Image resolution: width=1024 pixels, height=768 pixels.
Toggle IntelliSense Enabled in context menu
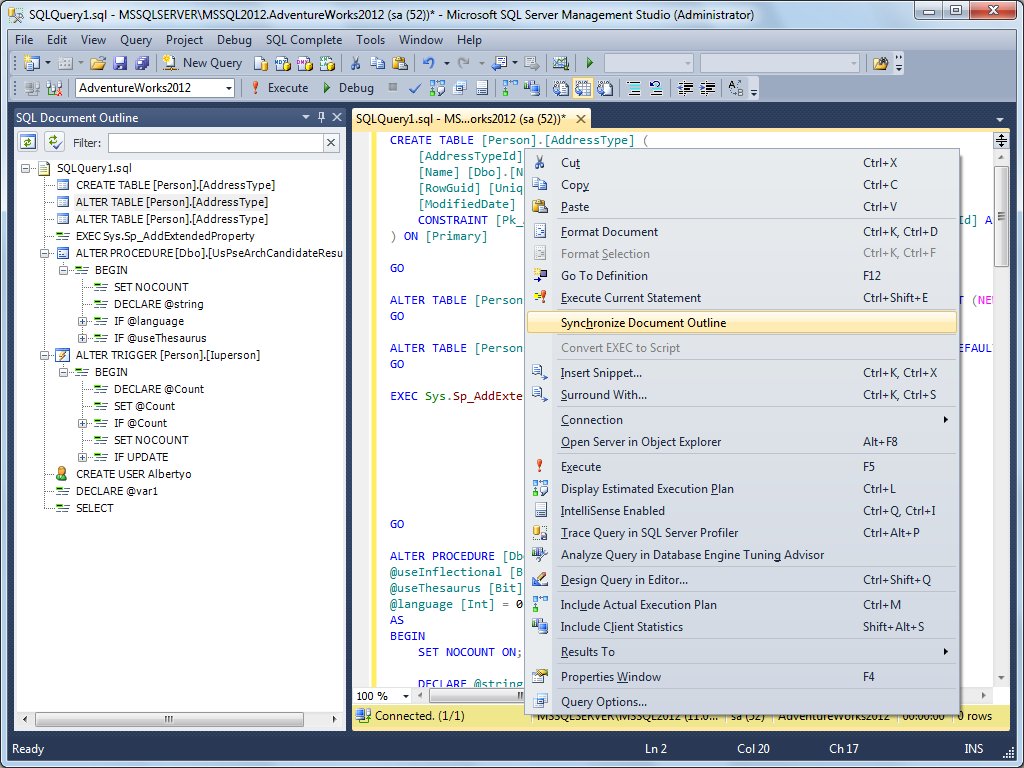tap(742, 511)
